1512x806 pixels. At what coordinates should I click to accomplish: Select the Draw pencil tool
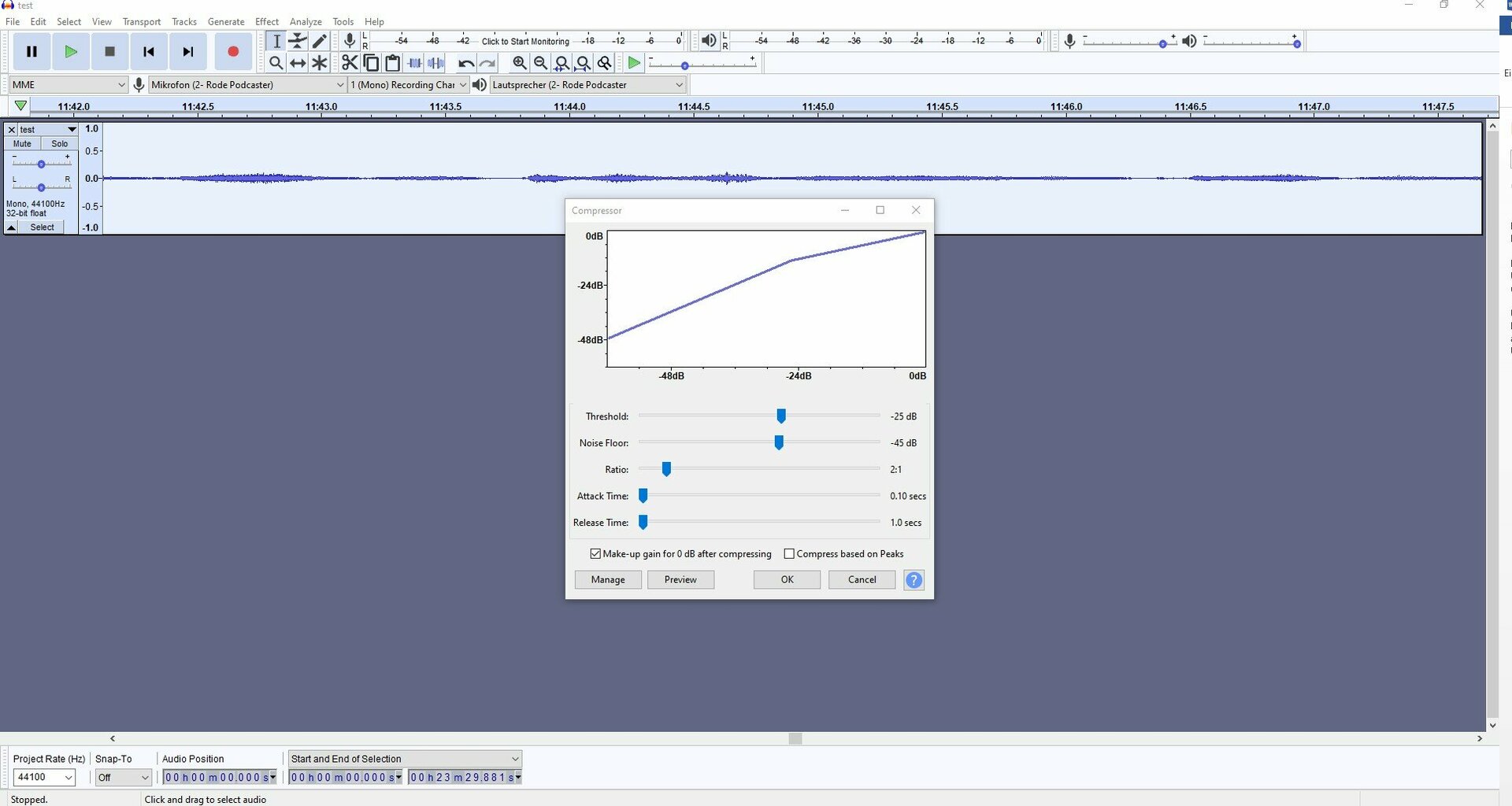coord(319,41)
